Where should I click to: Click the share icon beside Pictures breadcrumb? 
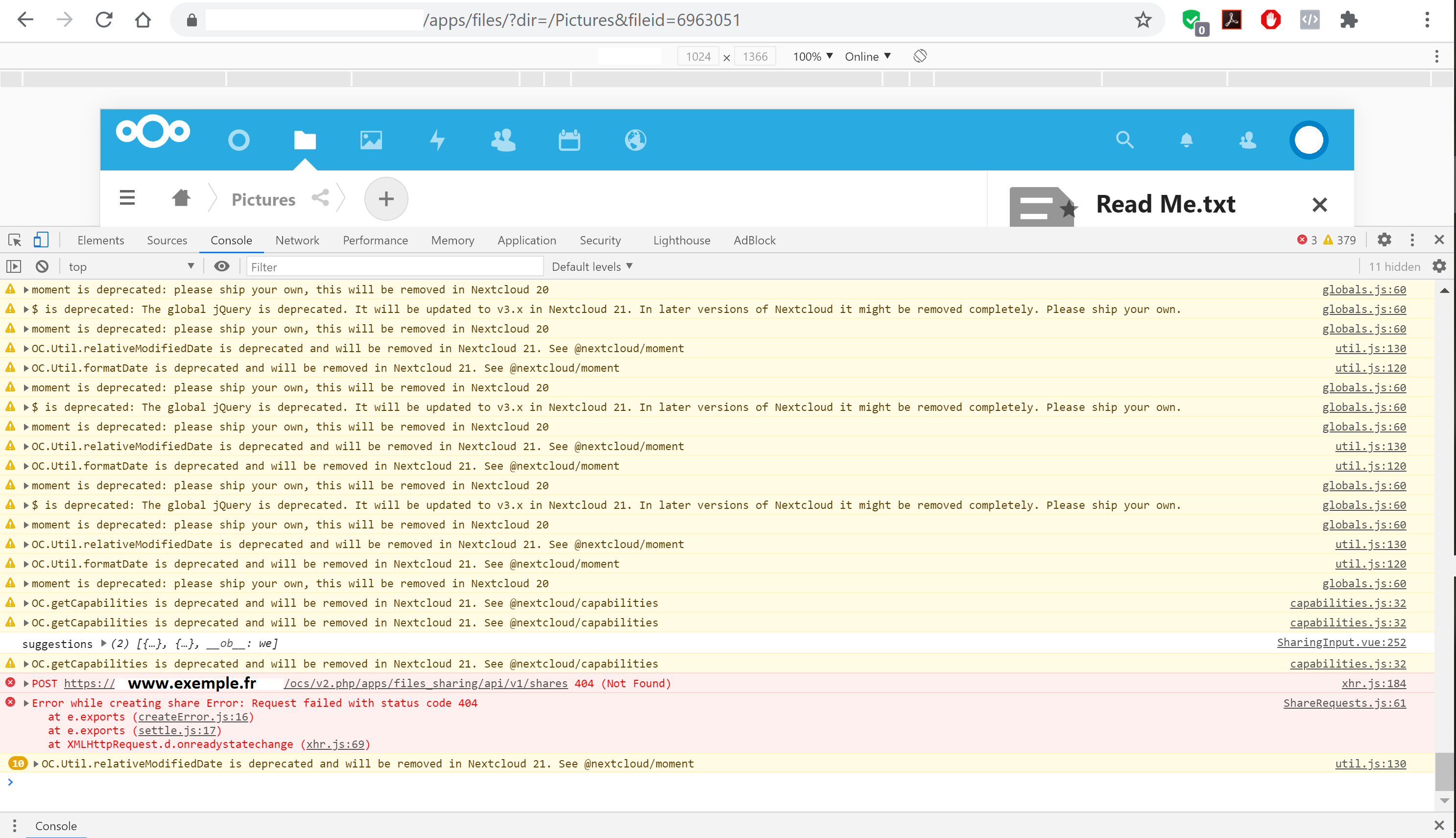tap(321, 198)
